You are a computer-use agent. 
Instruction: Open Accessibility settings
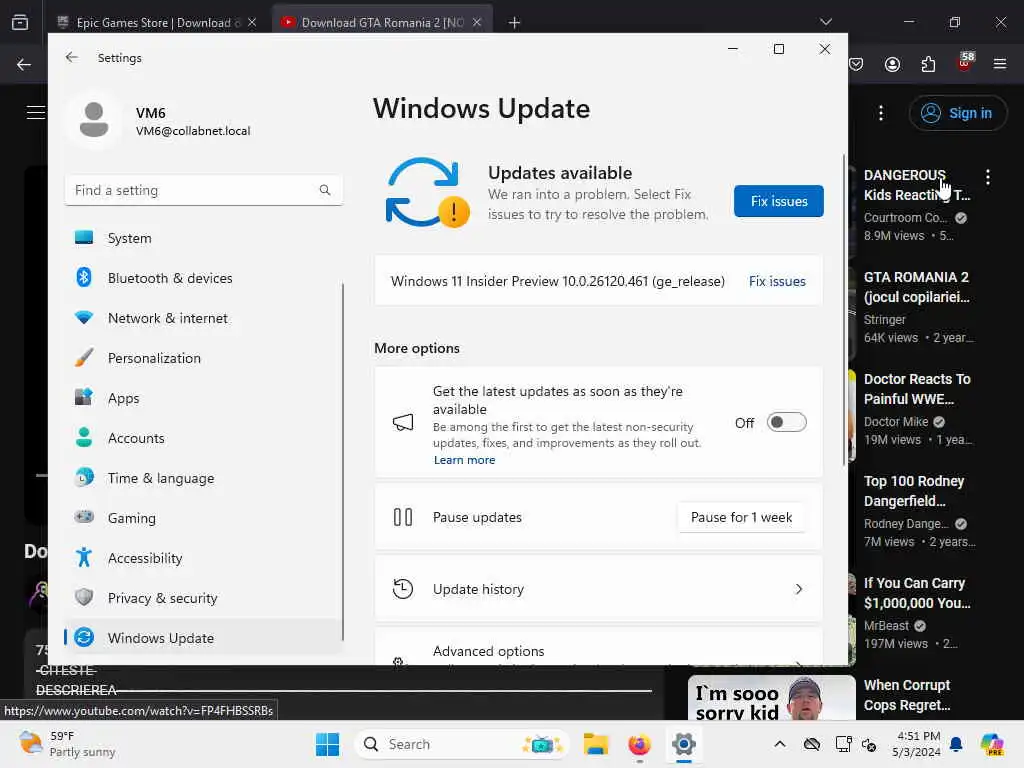pos(202,558)
